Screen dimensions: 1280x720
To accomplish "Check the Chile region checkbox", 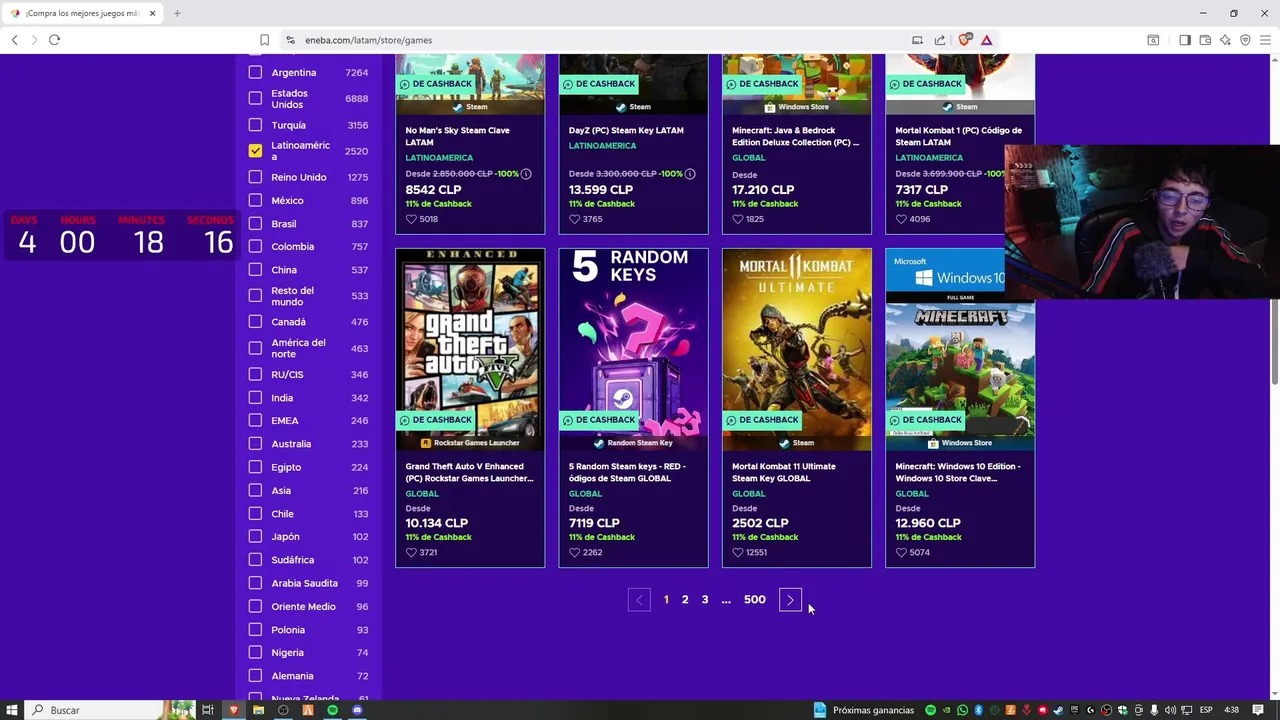I will [255, 513].
